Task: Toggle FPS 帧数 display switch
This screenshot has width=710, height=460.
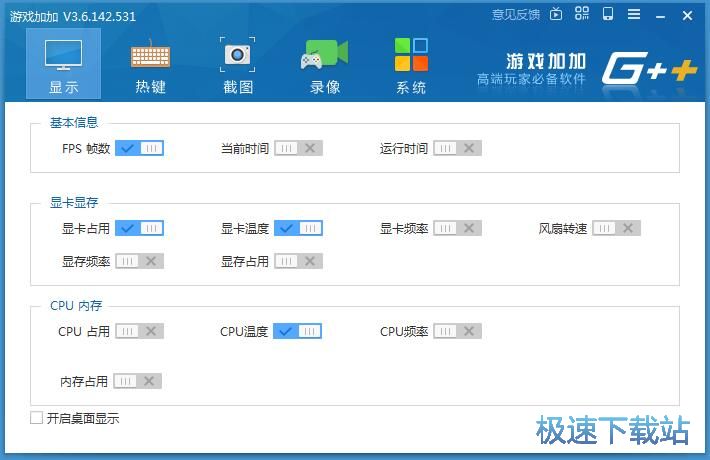Action: click(x=139, y=148)
